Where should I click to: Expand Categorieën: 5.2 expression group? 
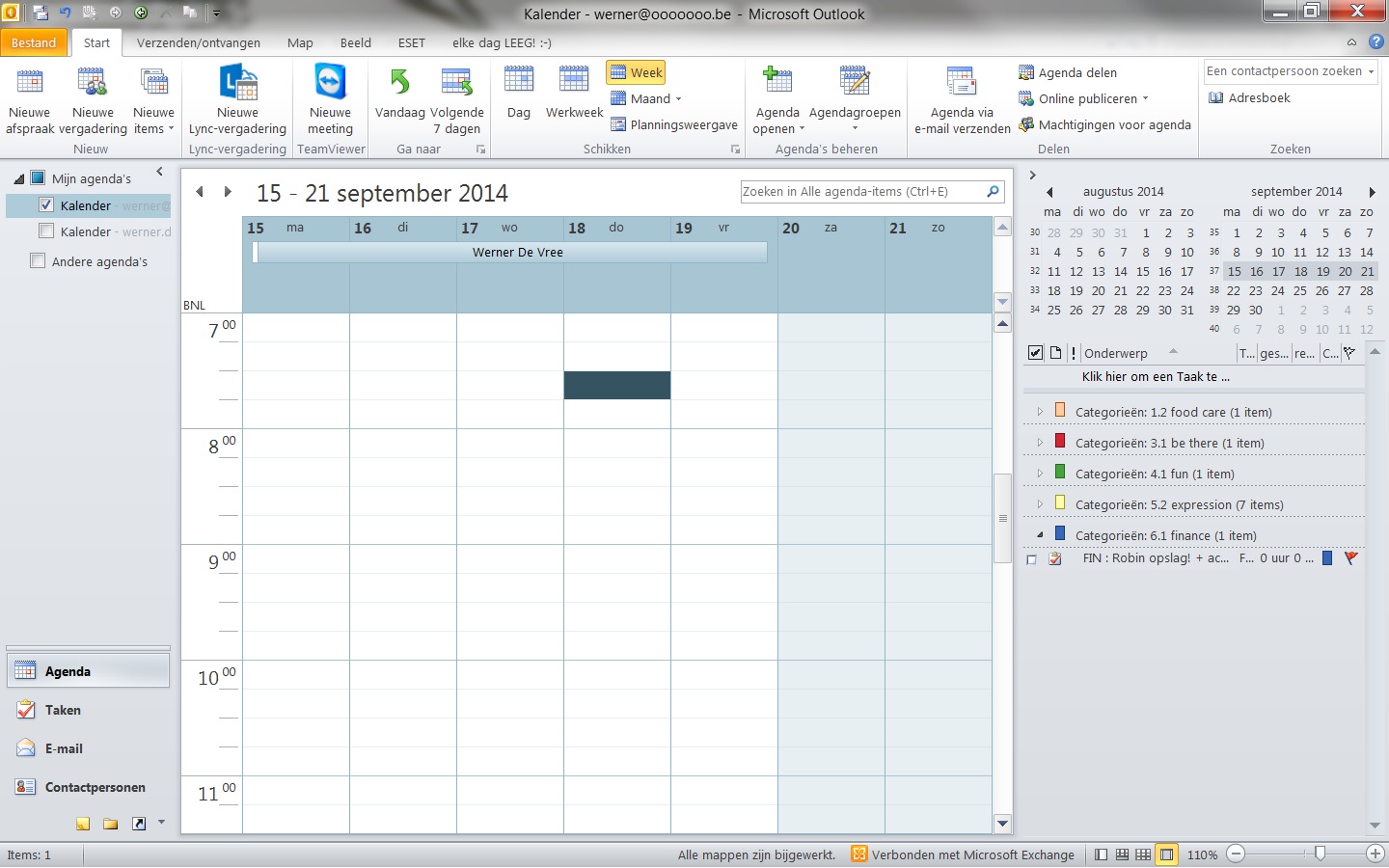[1040, 504]
